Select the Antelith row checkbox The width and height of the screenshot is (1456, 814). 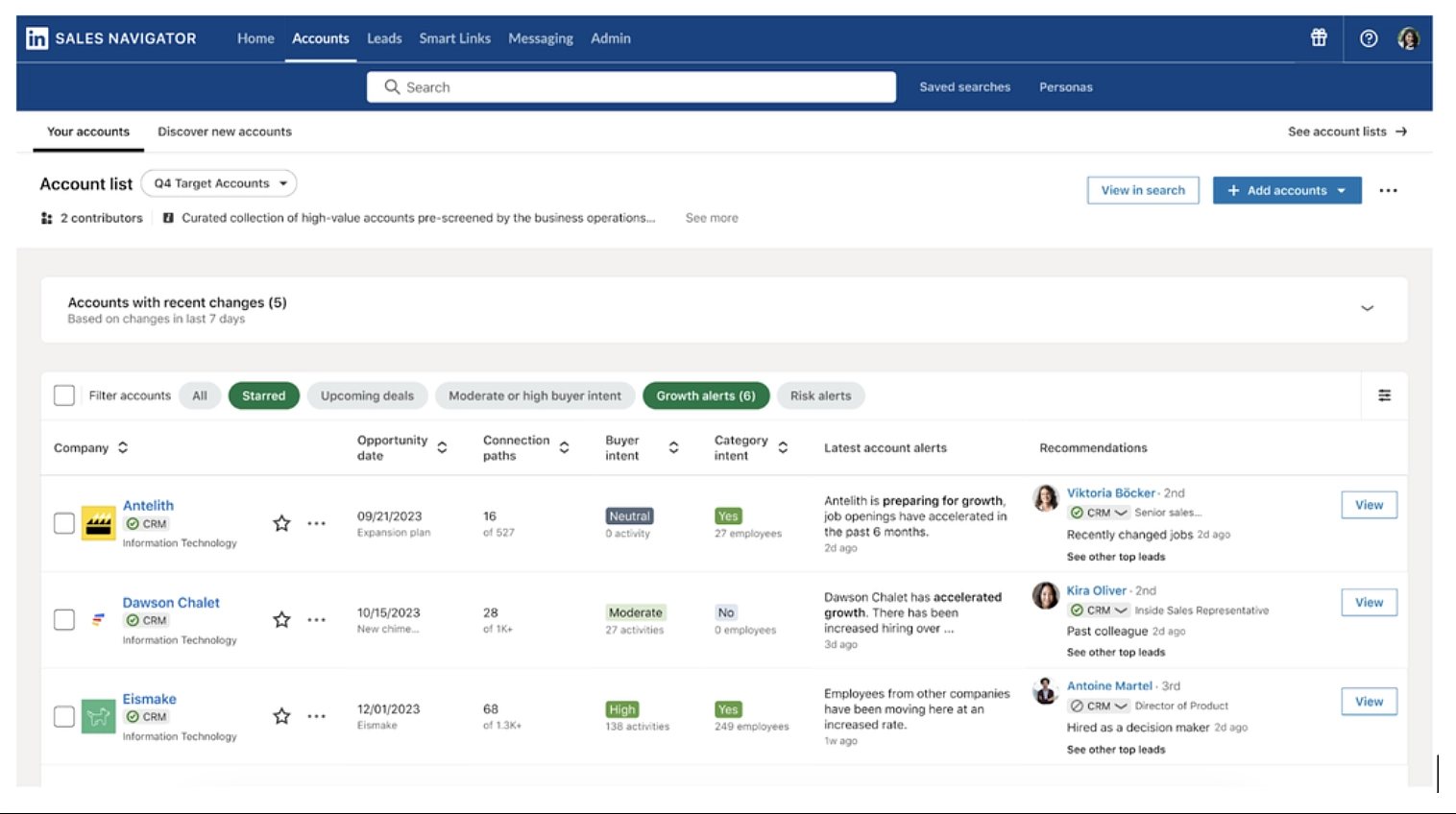[64, 523]
